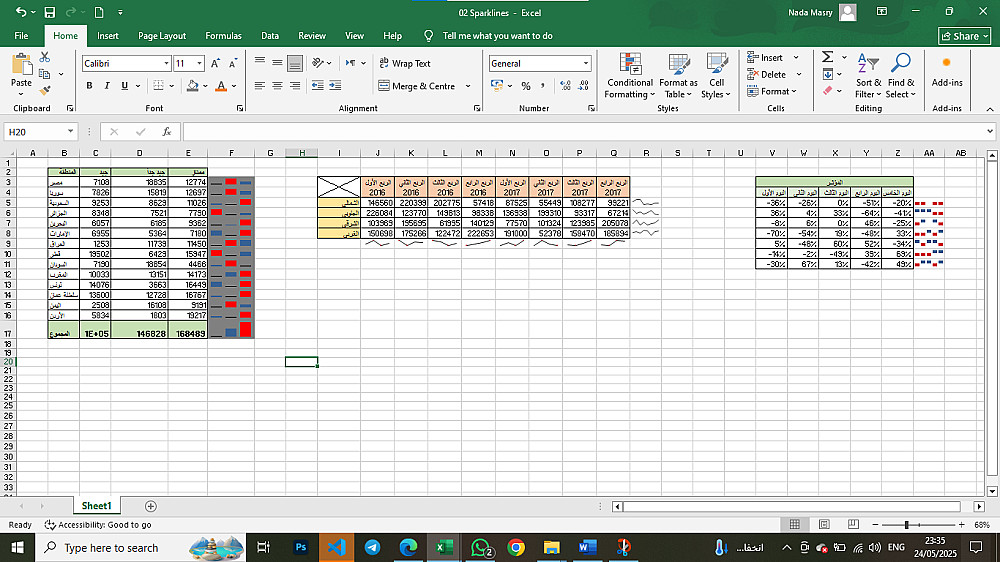This screenshot has width=1000, height=562.
Task: Click the Delete cells button
Action: coord(767,74)
